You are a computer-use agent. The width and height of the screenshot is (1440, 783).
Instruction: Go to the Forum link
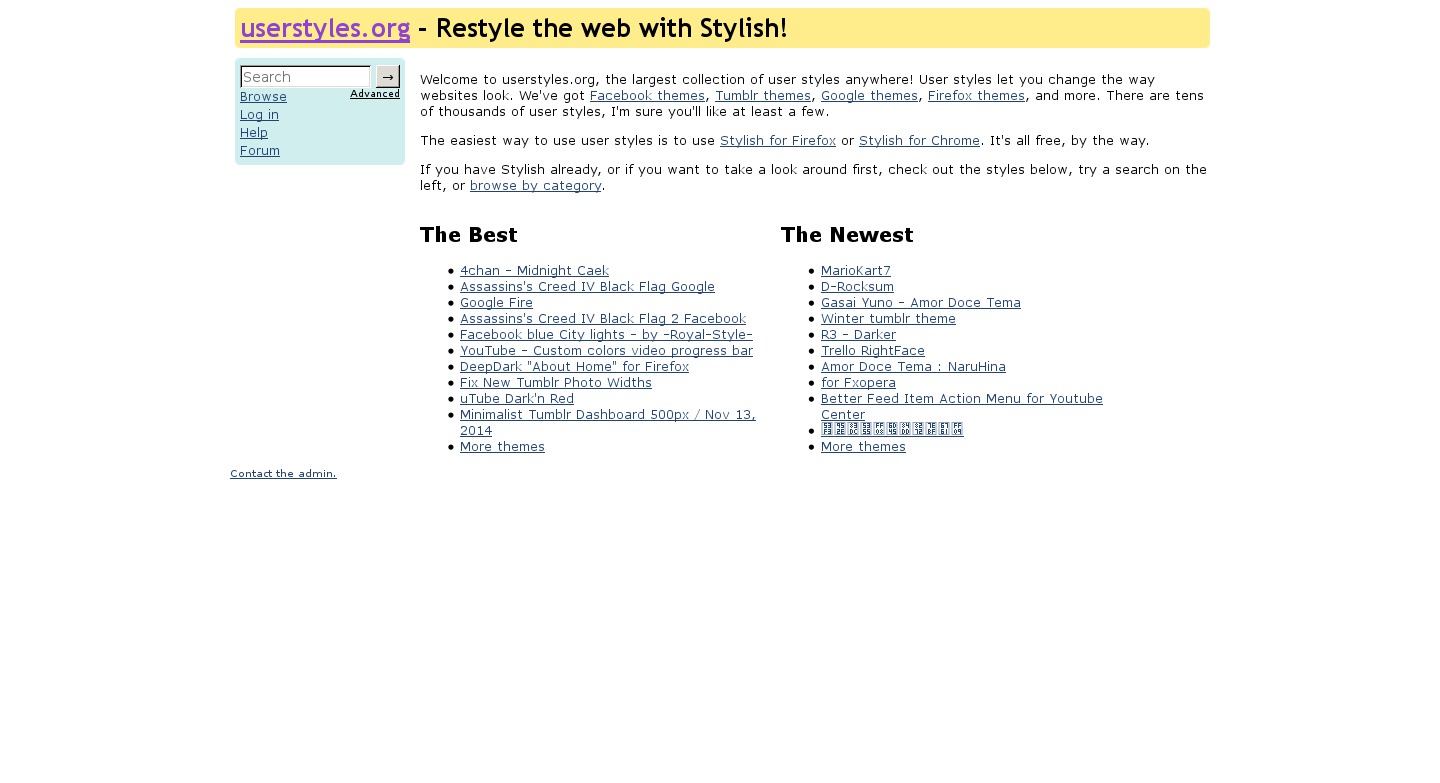point(260,151)
